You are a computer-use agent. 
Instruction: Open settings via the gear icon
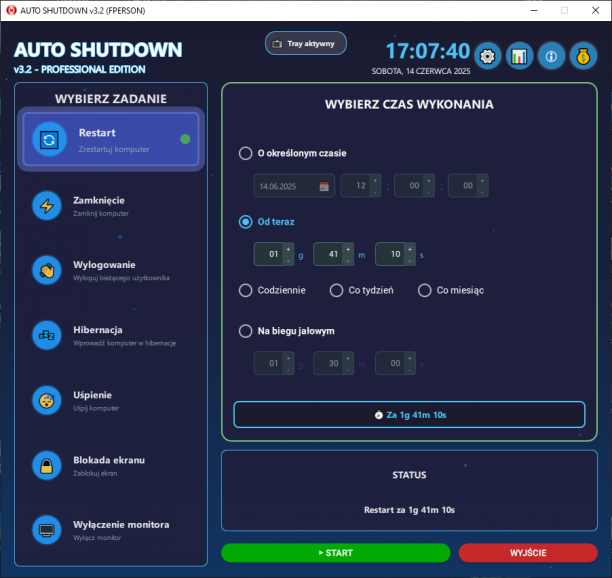click(x=487, y=57)
